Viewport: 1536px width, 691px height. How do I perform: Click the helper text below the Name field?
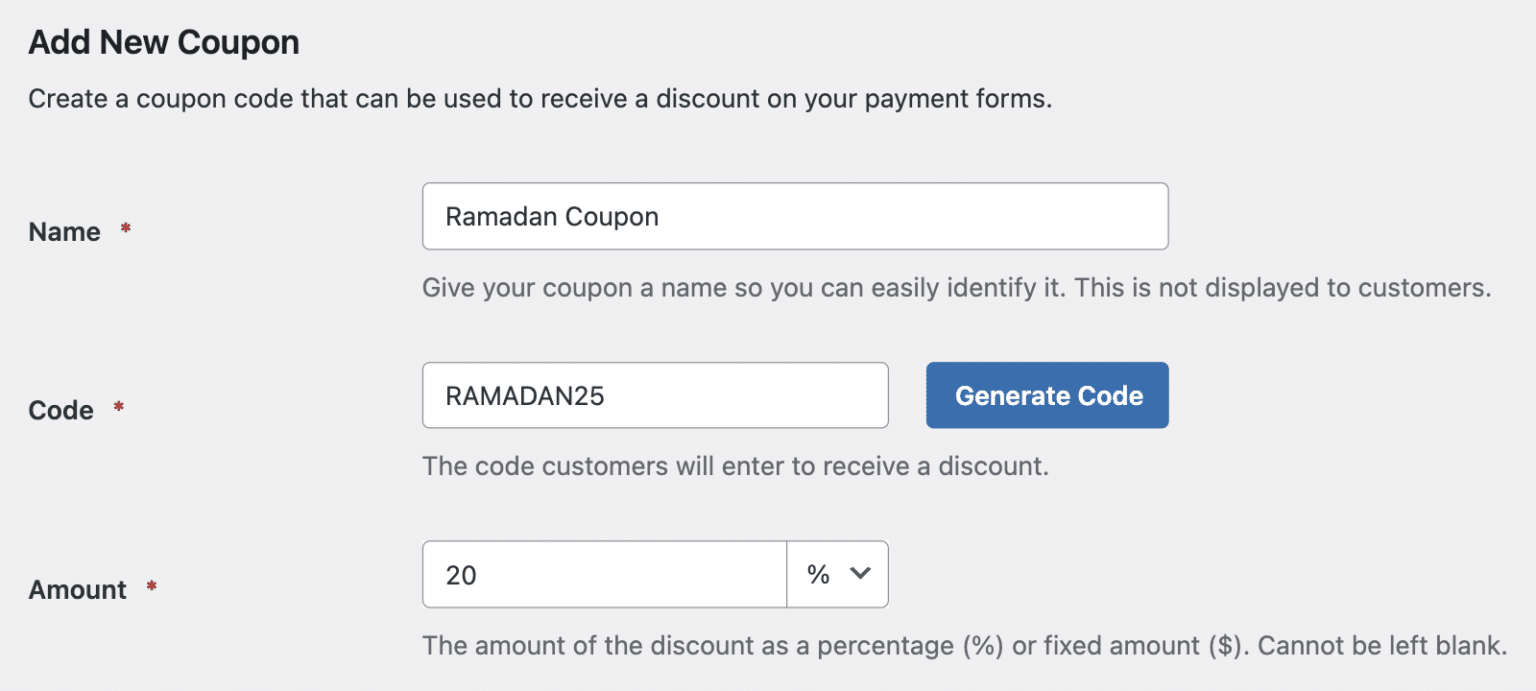[x=957, y=287]
